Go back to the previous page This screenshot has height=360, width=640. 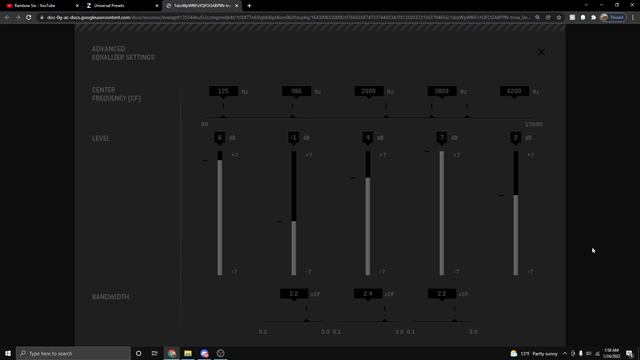point(7,18)
